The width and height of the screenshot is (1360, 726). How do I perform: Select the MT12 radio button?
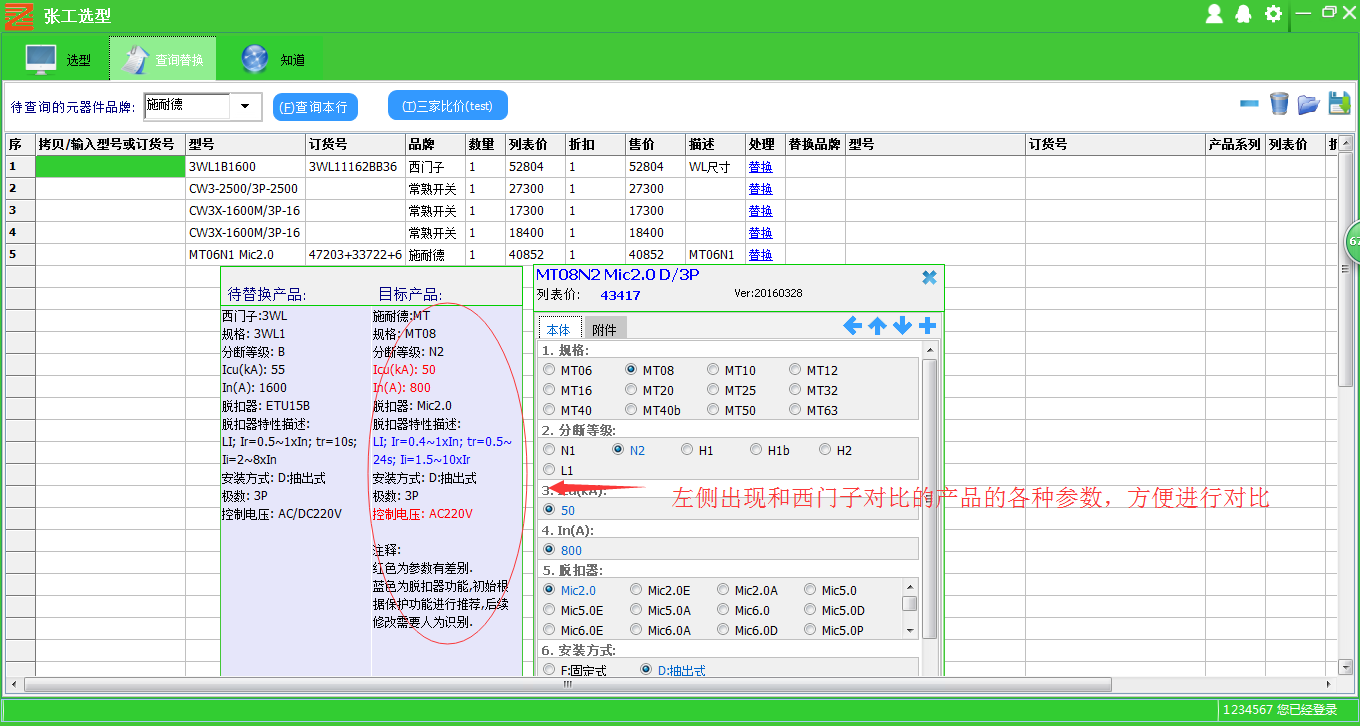(x=795, y=370)
